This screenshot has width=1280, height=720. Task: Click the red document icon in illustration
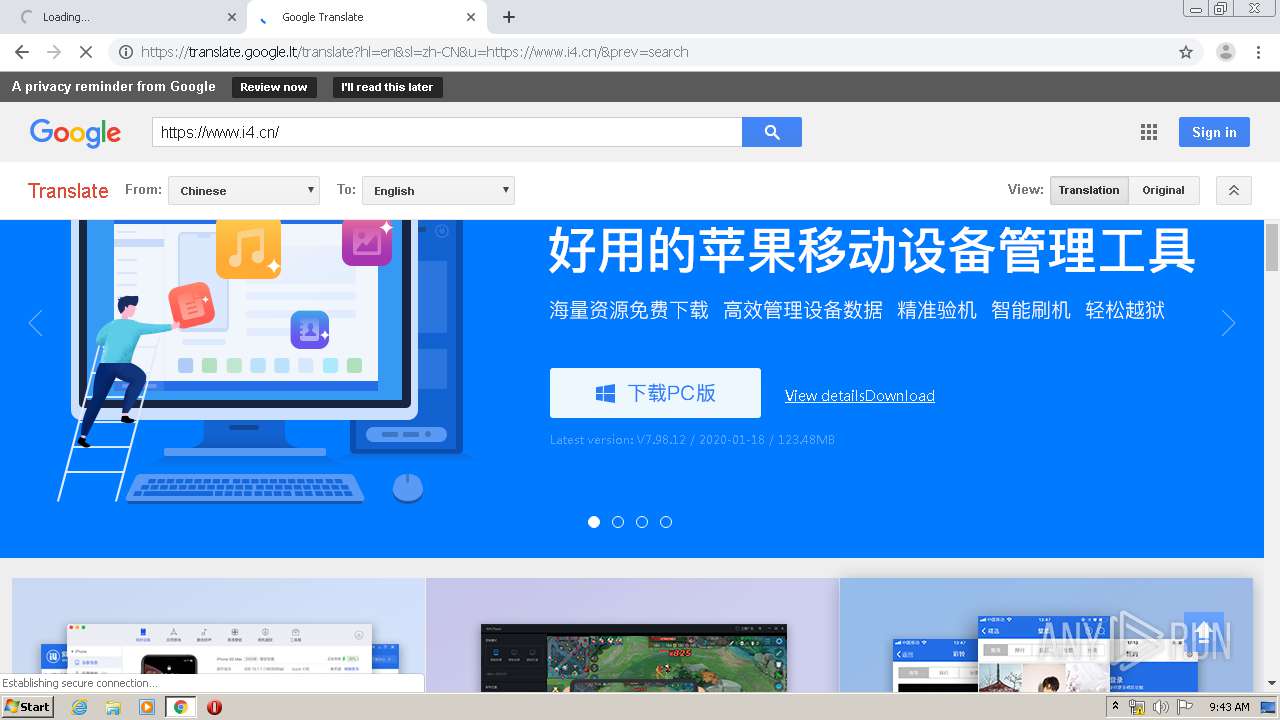tap(191, 306)
